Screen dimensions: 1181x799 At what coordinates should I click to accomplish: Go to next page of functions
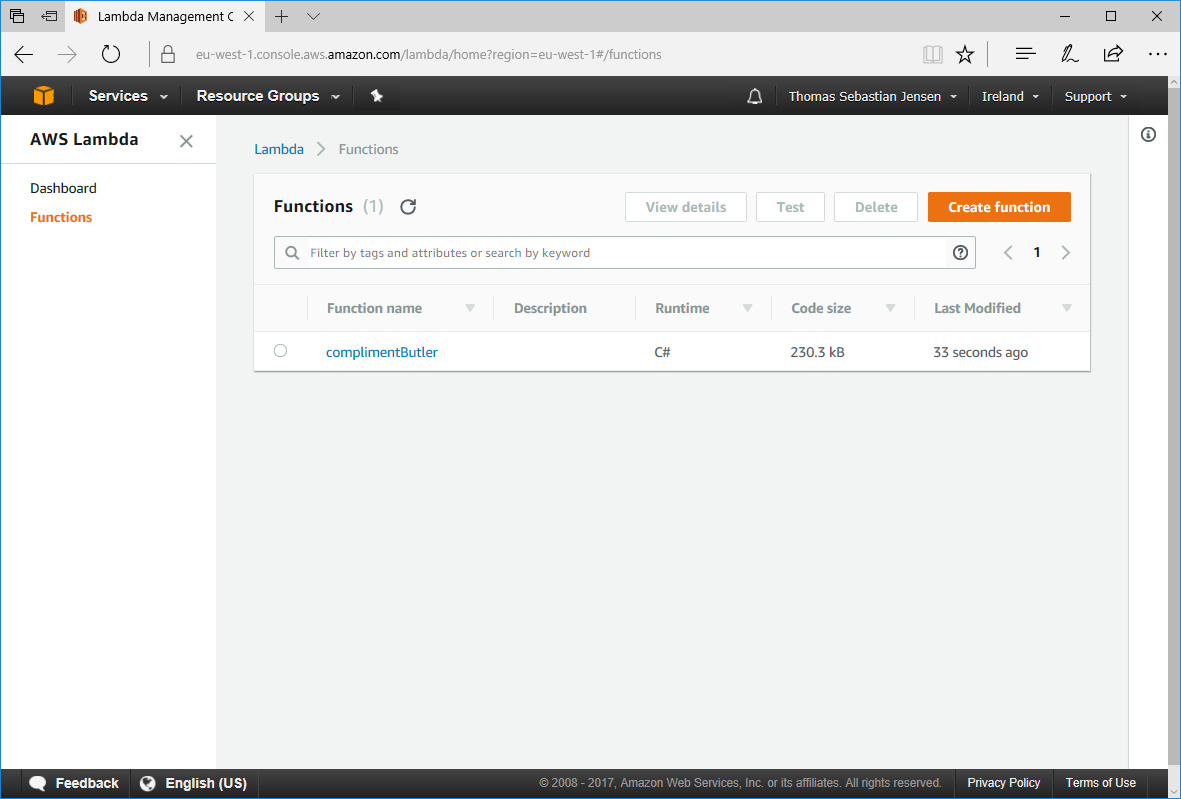(x=1066, y=253)
